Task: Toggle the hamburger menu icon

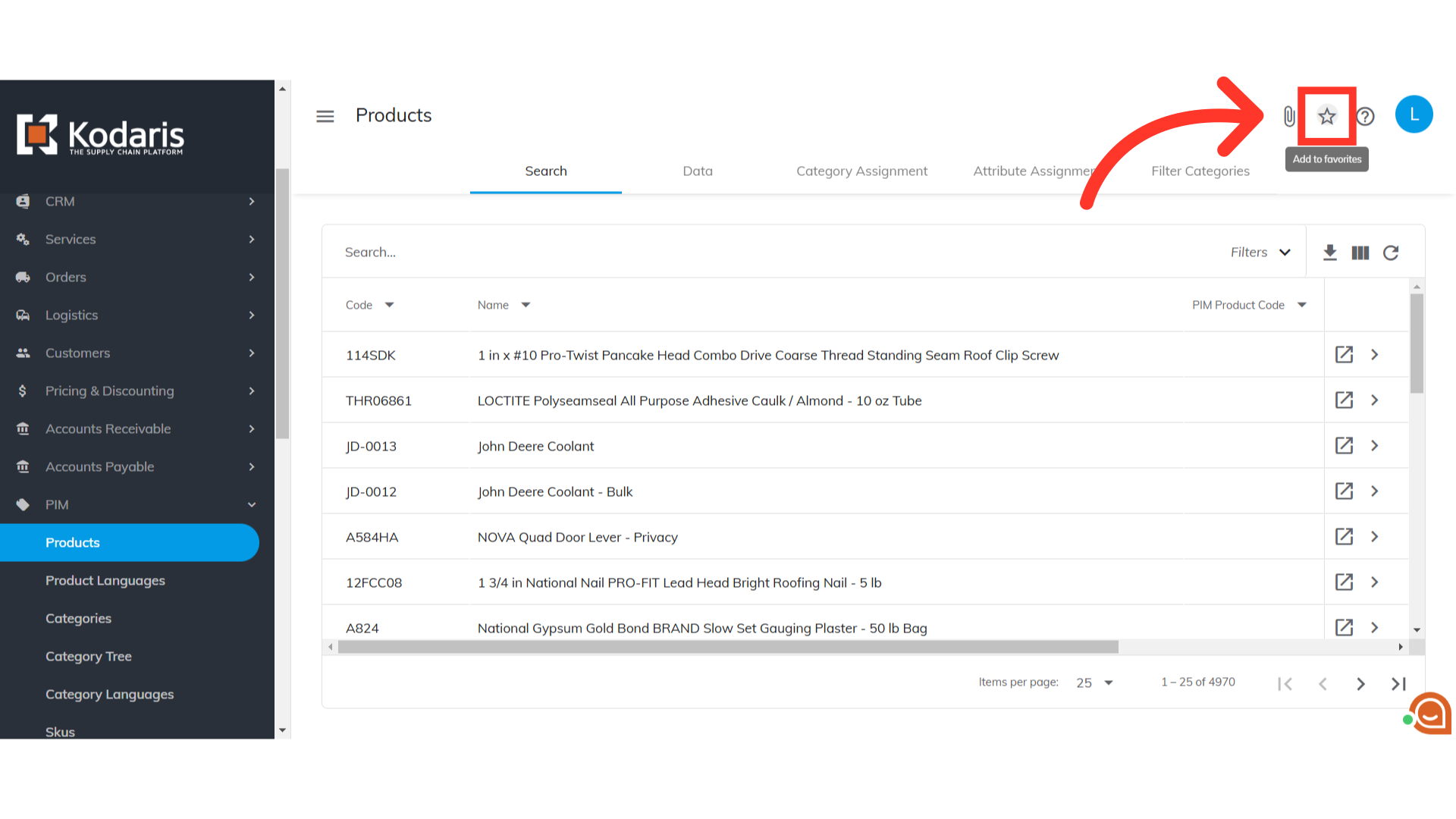Action: tap(325, 116)
